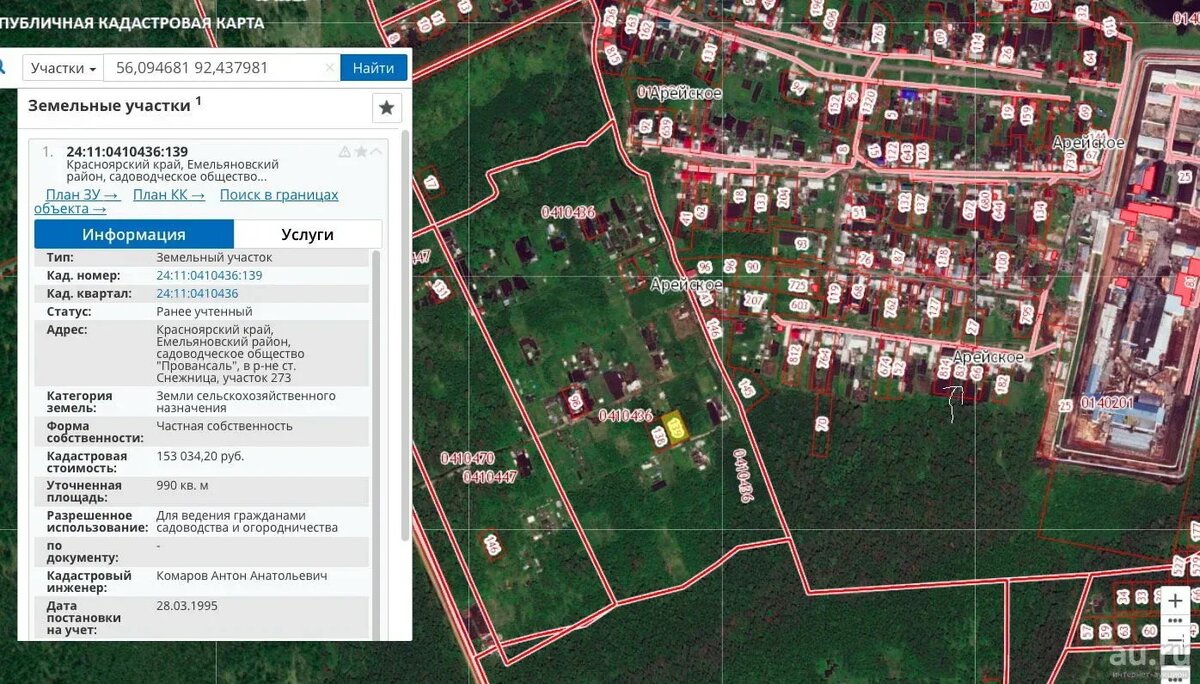The height and width of the screenshot is (684, 1200).
Task: Click the dots between the zoom buttons
Action: (1176, 620)
